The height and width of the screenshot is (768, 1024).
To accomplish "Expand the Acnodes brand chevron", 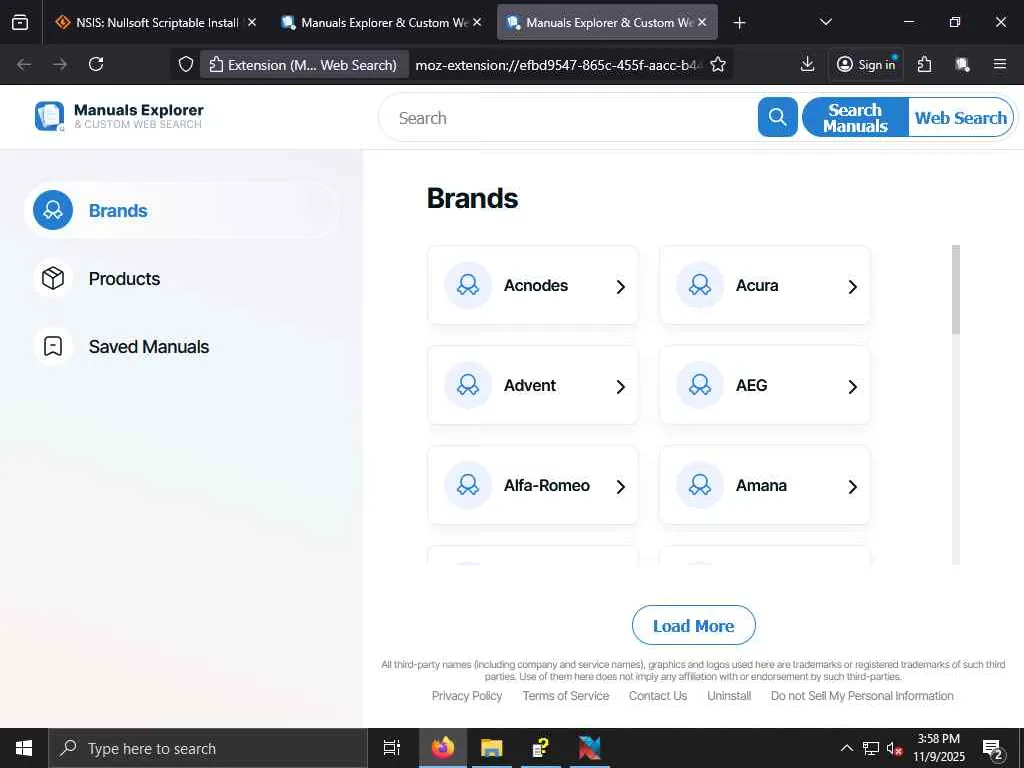I will click(620, 287).
